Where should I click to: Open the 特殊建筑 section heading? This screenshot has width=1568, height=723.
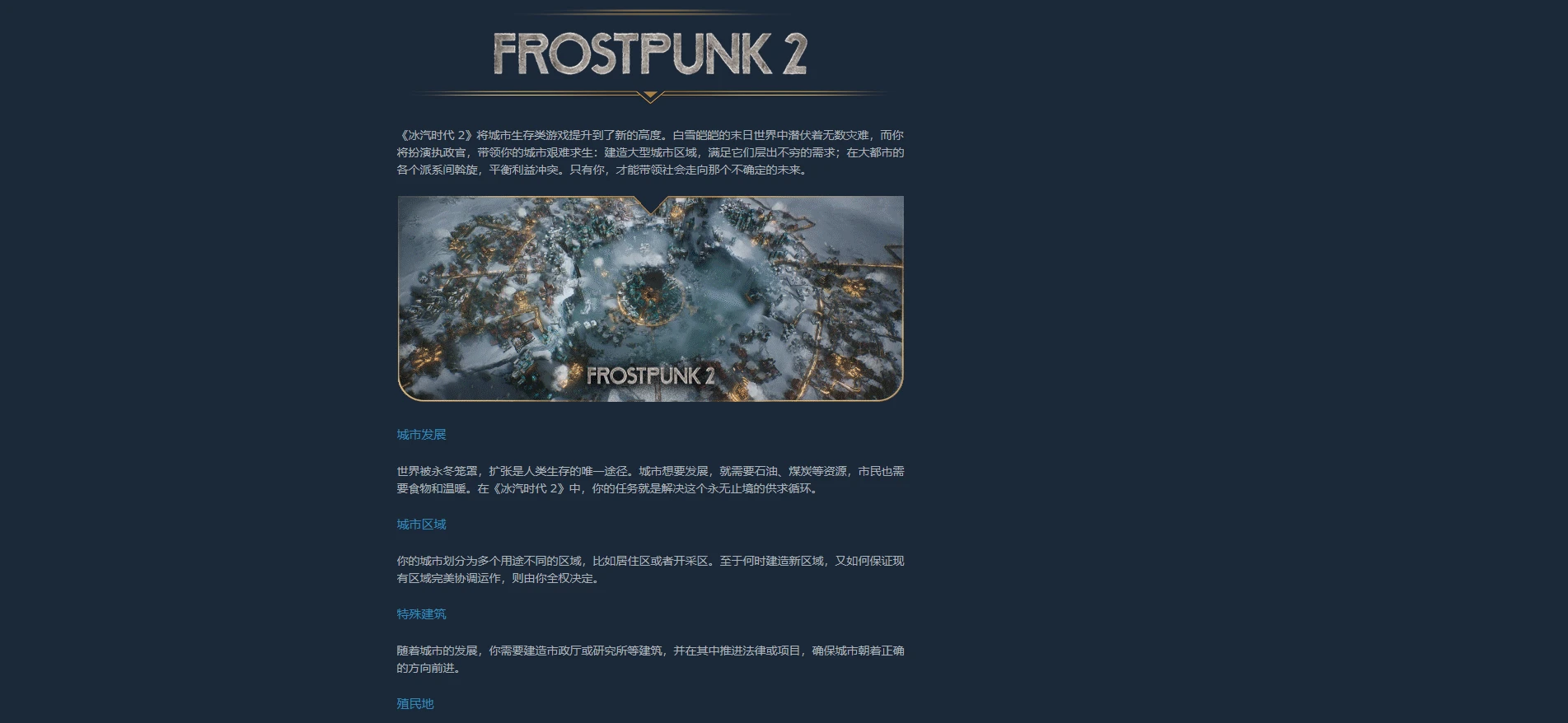coord(421,614)
